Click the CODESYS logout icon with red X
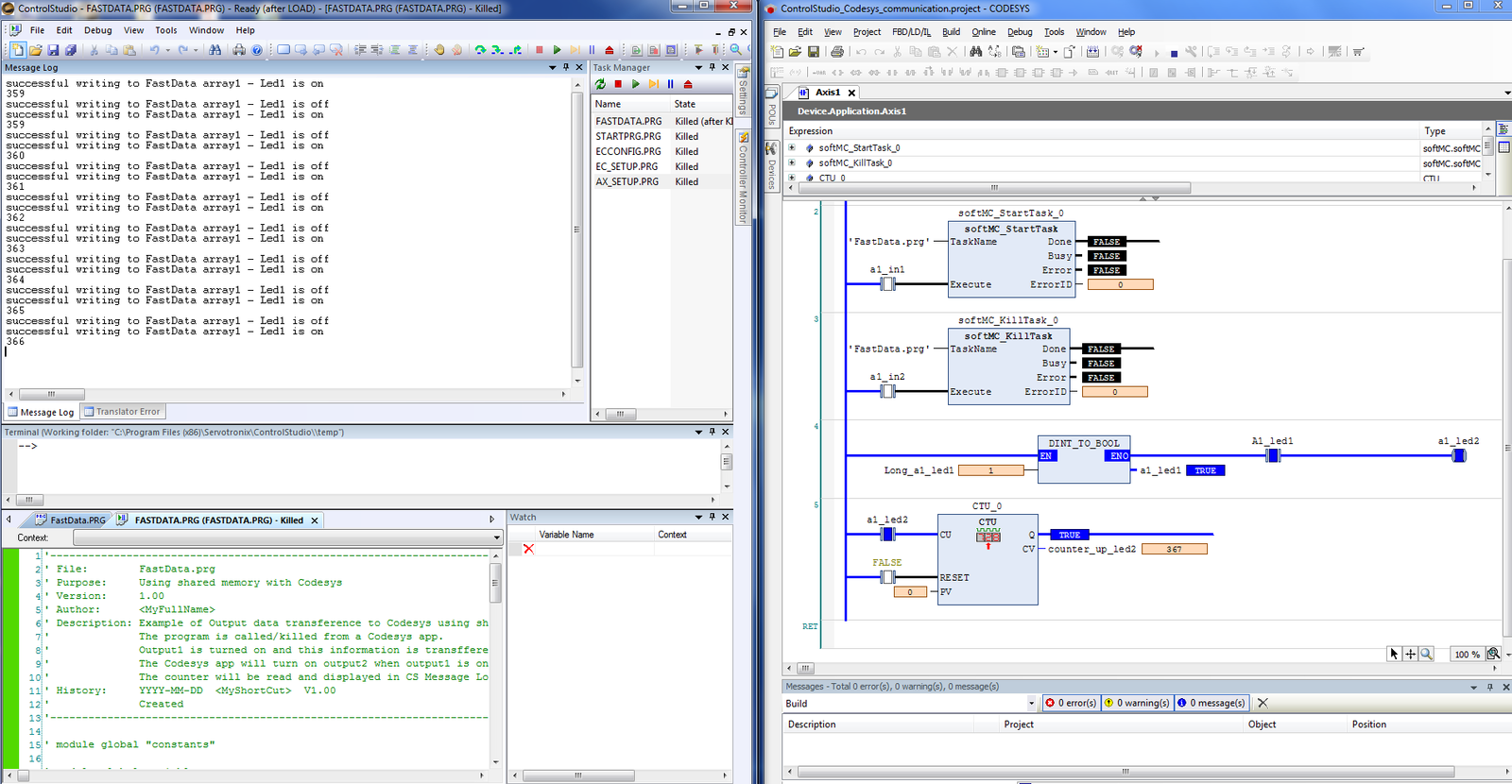 [x=1136, y=52]
